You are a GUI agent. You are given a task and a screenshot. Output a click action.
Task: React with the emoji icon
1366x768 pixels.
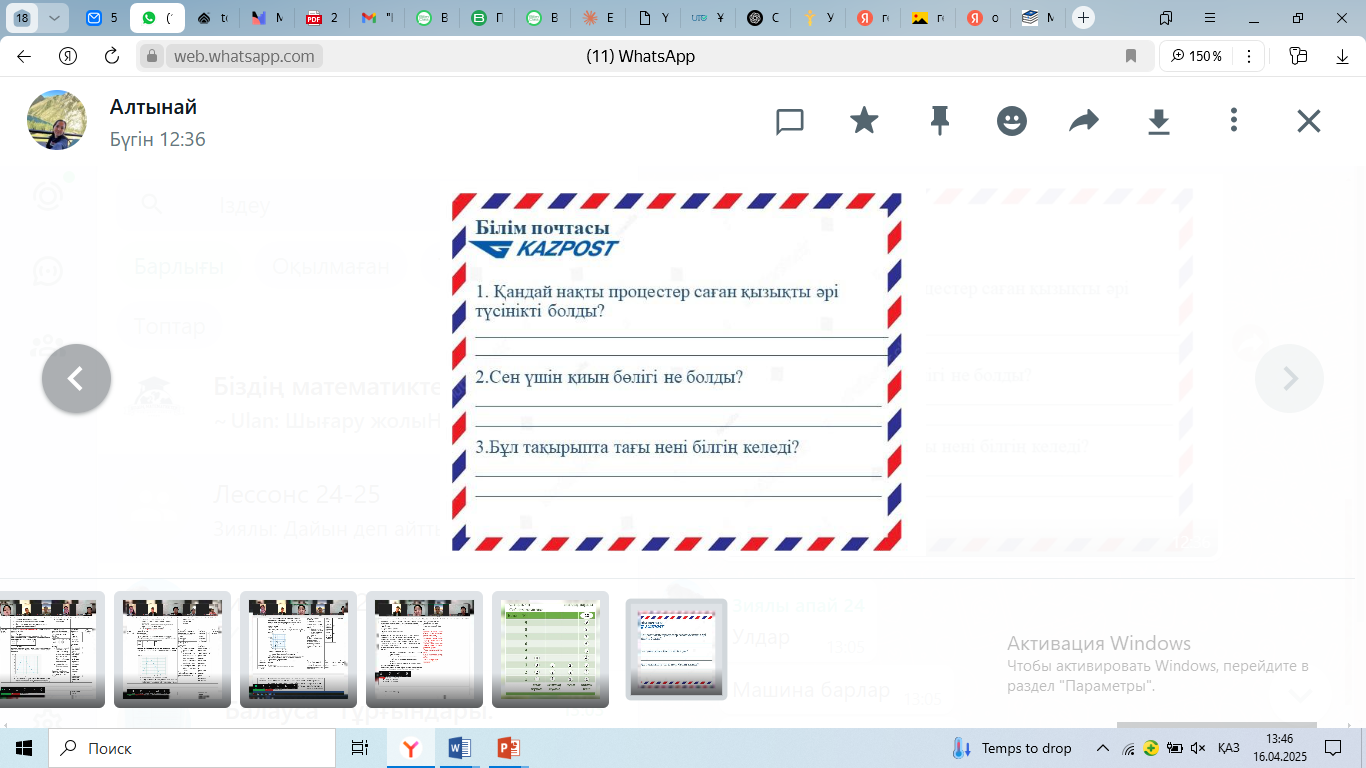coord(1012,122)
